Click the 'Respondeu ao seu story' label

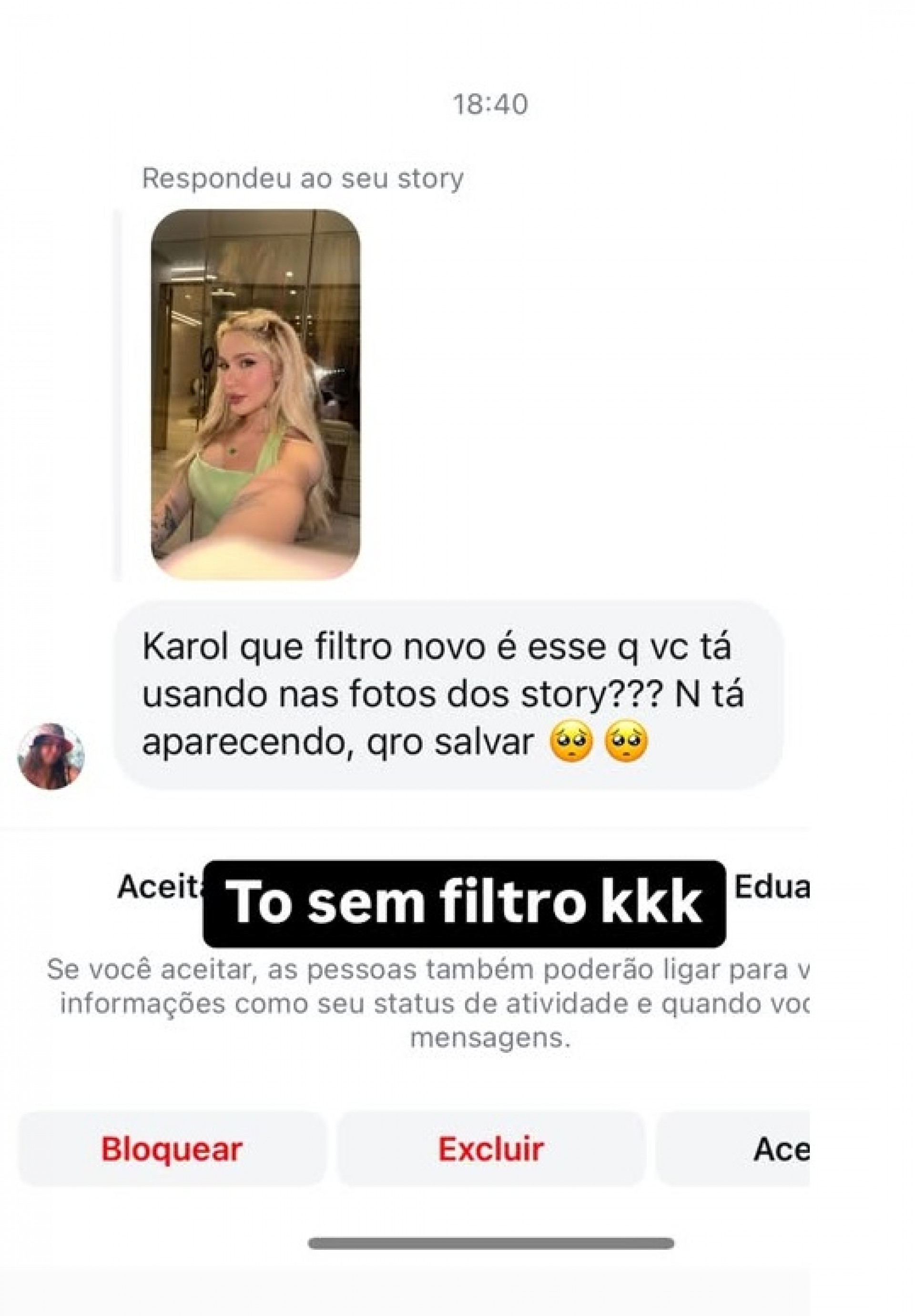pyautogui.click(x=303, y=178)
